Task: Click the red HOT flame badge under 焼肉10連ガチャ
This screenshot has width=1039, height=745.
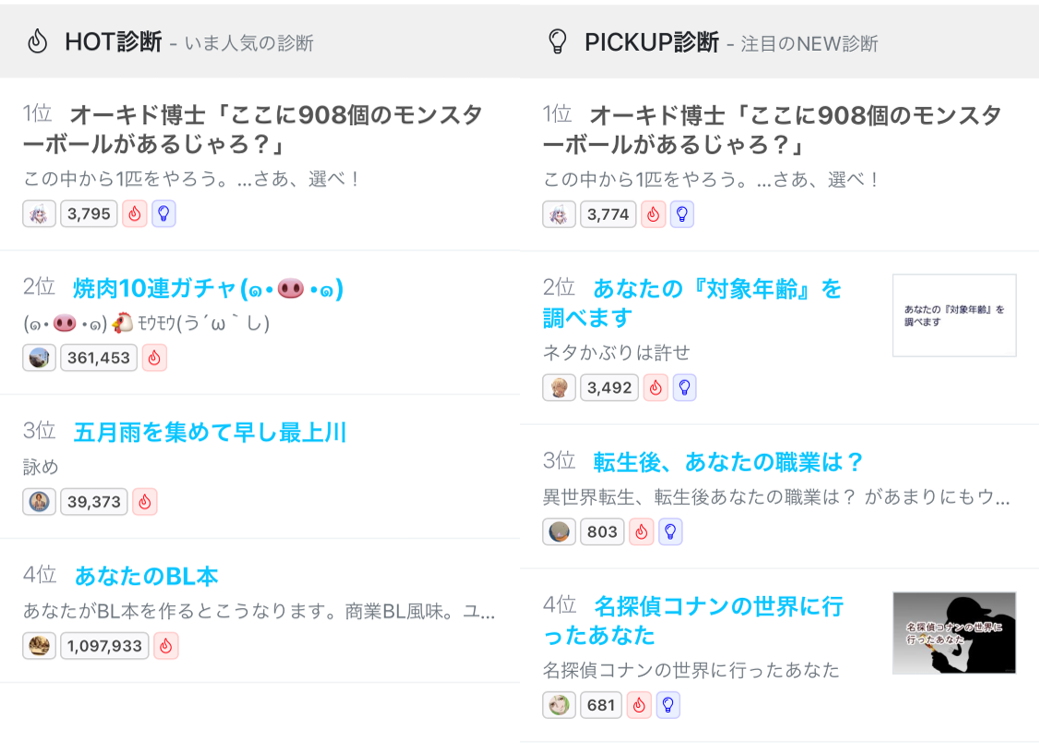Action: pyautogui.click(x=154, y=358)
